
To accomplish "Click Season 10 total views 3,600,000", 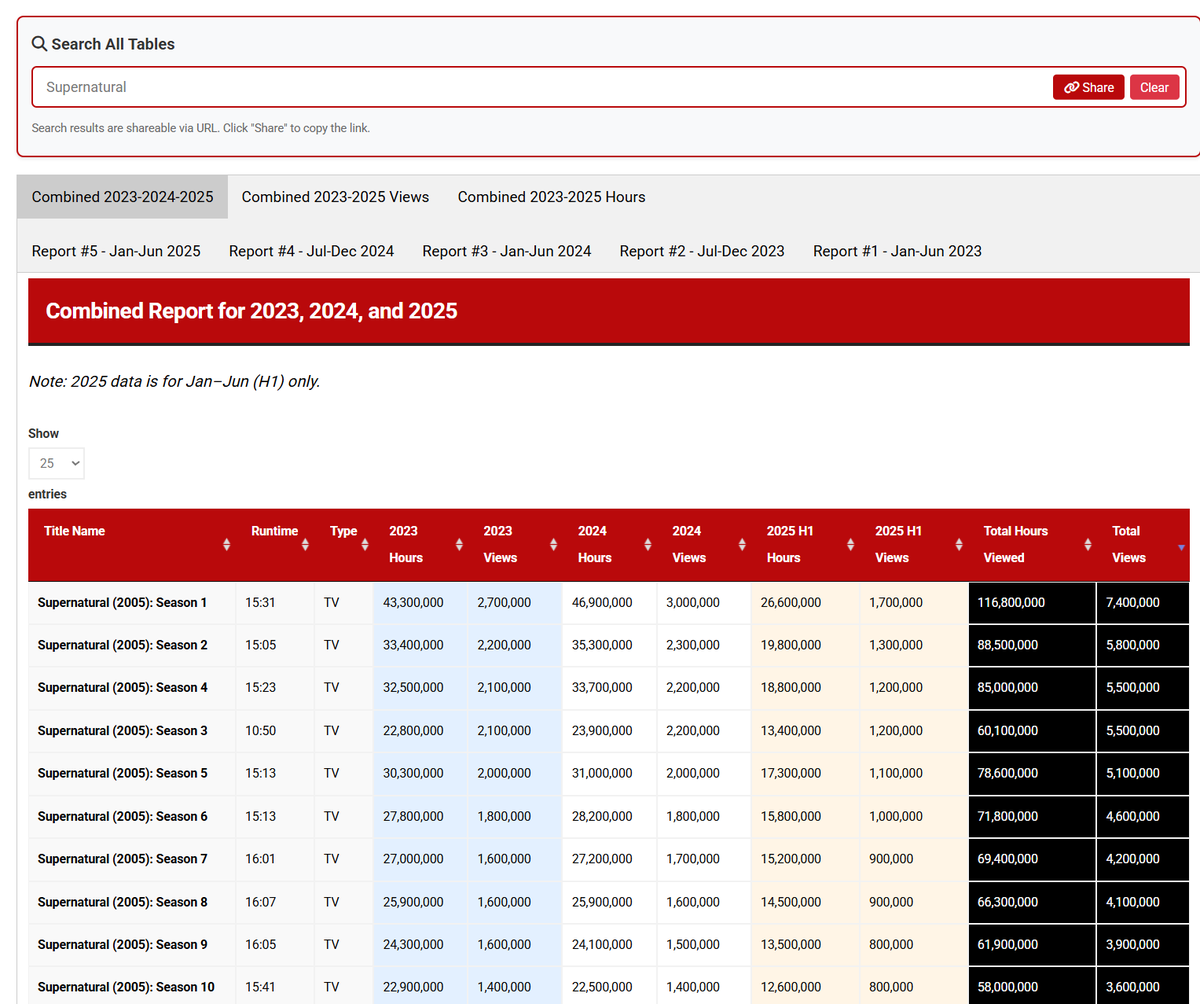I will click(1132, 987).
